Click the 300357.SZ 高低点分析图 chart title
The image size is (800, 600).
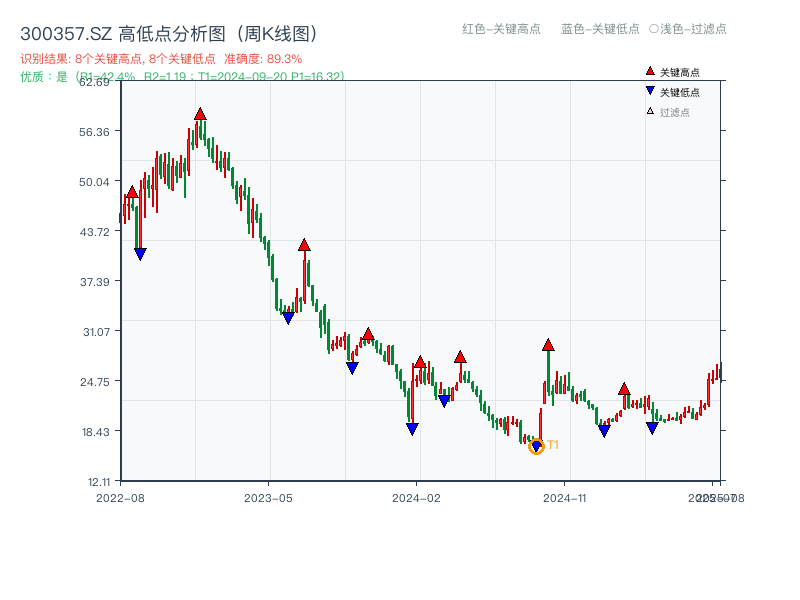169,34
